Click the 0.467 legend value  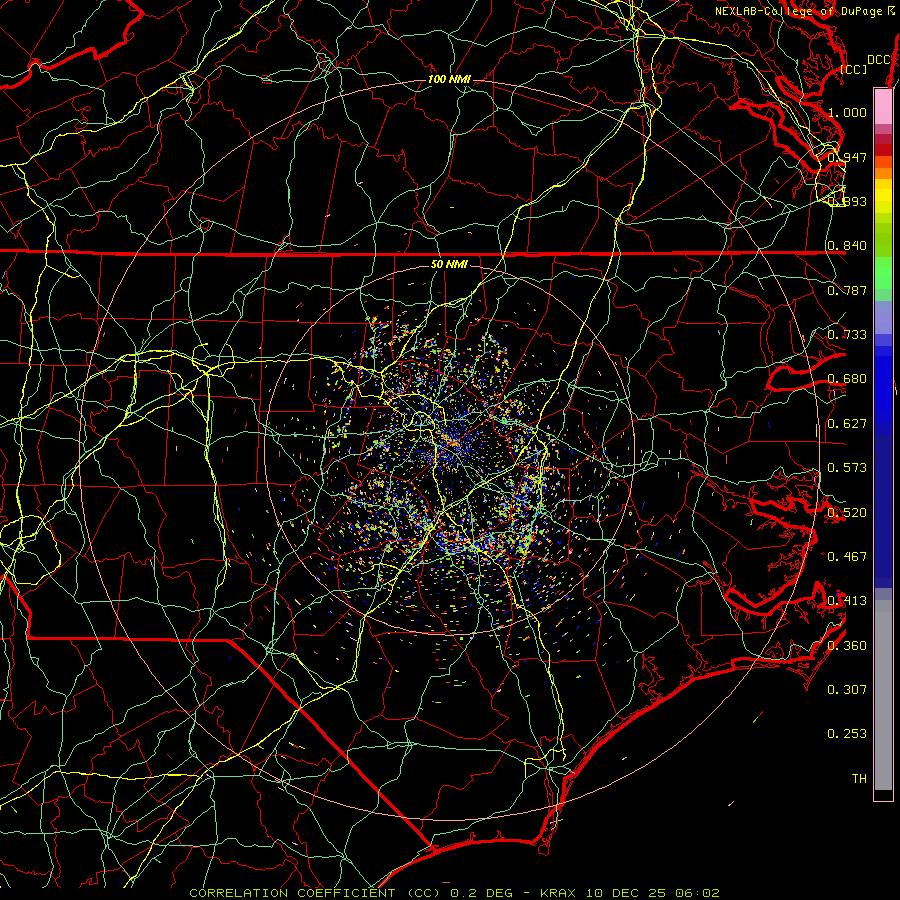click(x=847, y=557)
